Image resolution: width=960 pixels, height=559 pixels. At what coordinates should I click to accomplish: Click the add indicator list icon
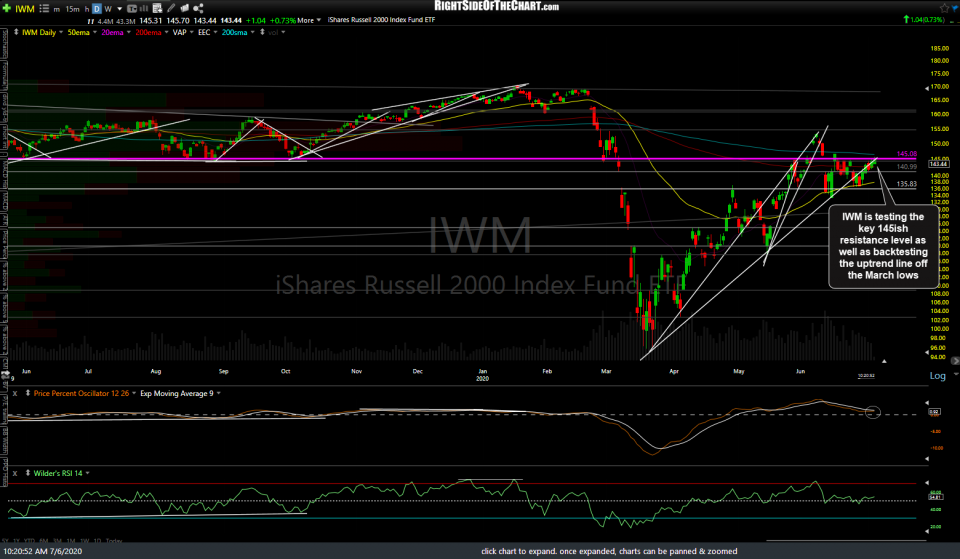tap(157, 9)
